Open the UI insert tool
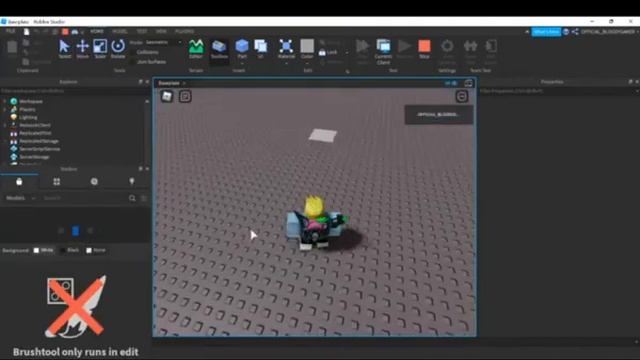 click(x=260, y=49)
